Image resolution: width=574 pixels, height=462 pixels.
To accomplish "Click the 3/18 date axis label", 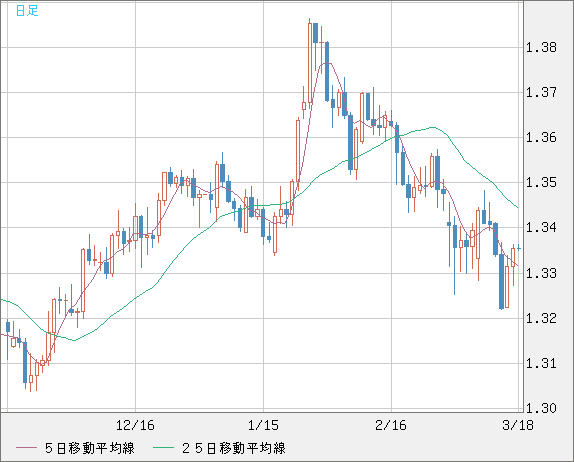I will (x=518, y=425).
